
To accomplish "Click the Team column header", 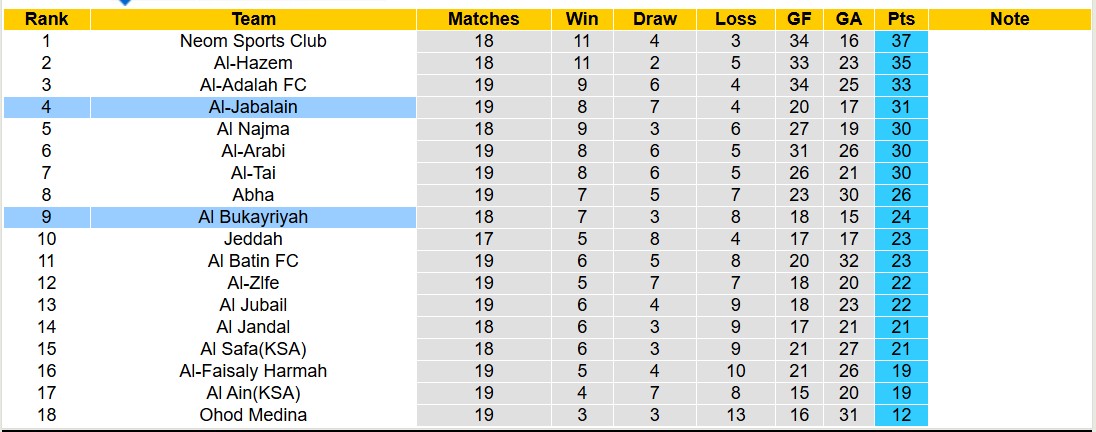I will pyautogui.click(x=253, y=19).
